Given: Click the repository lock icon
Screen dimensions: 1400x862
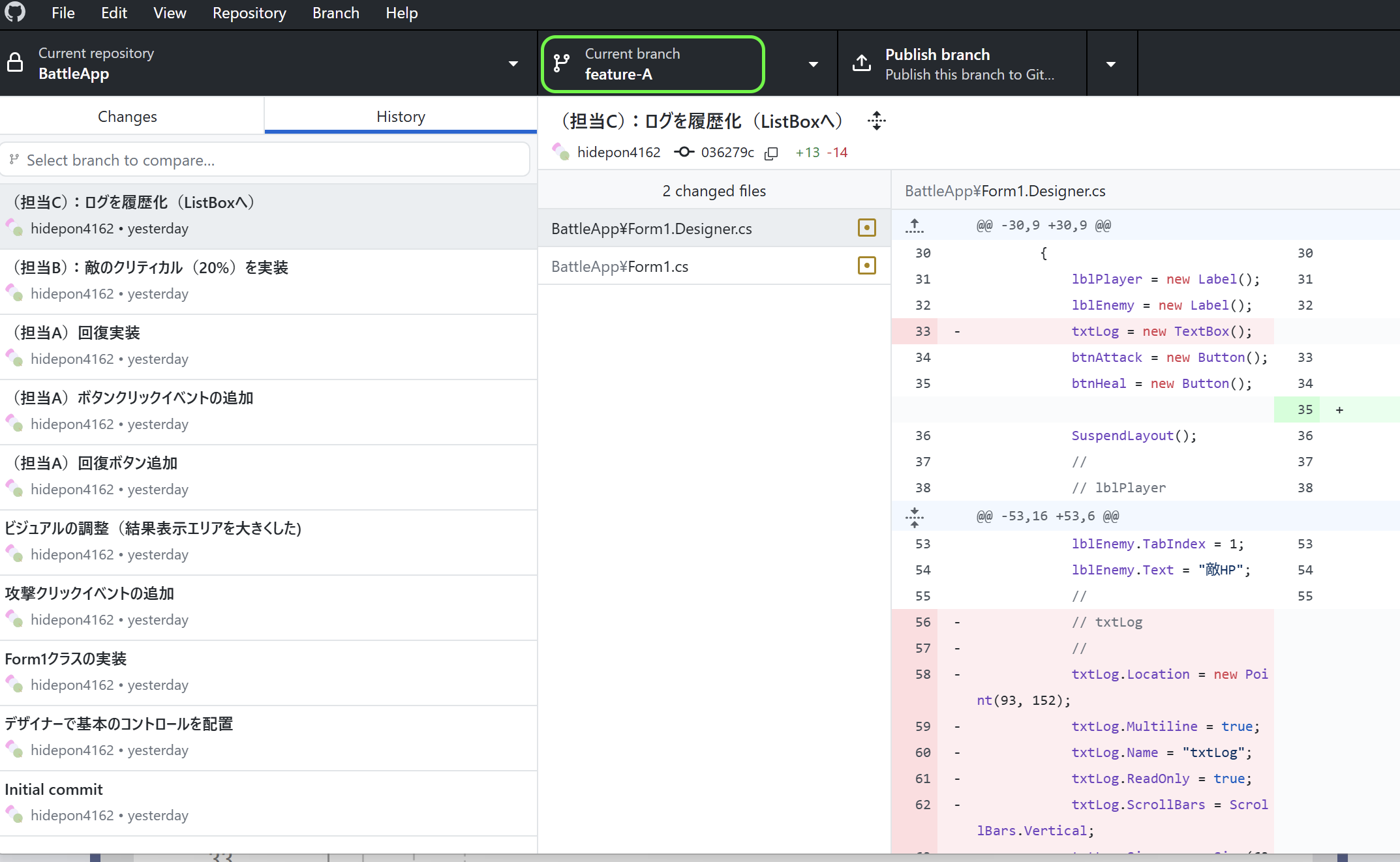Looking at the screenshot, I should 14,63.
